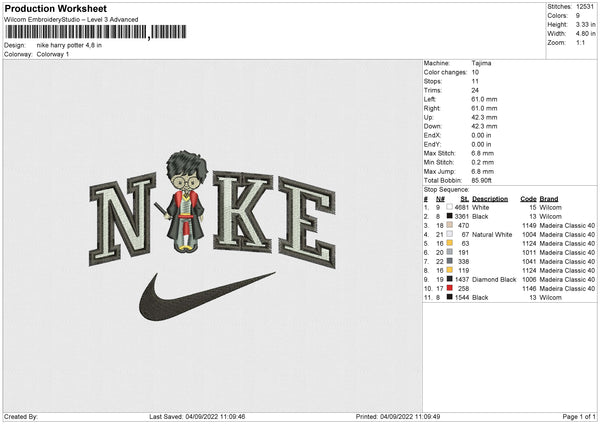Image resolution: width=600 pixels, height=424 pixels.
Task: Click the Stops value 11
Action: [x=475, y=81]
